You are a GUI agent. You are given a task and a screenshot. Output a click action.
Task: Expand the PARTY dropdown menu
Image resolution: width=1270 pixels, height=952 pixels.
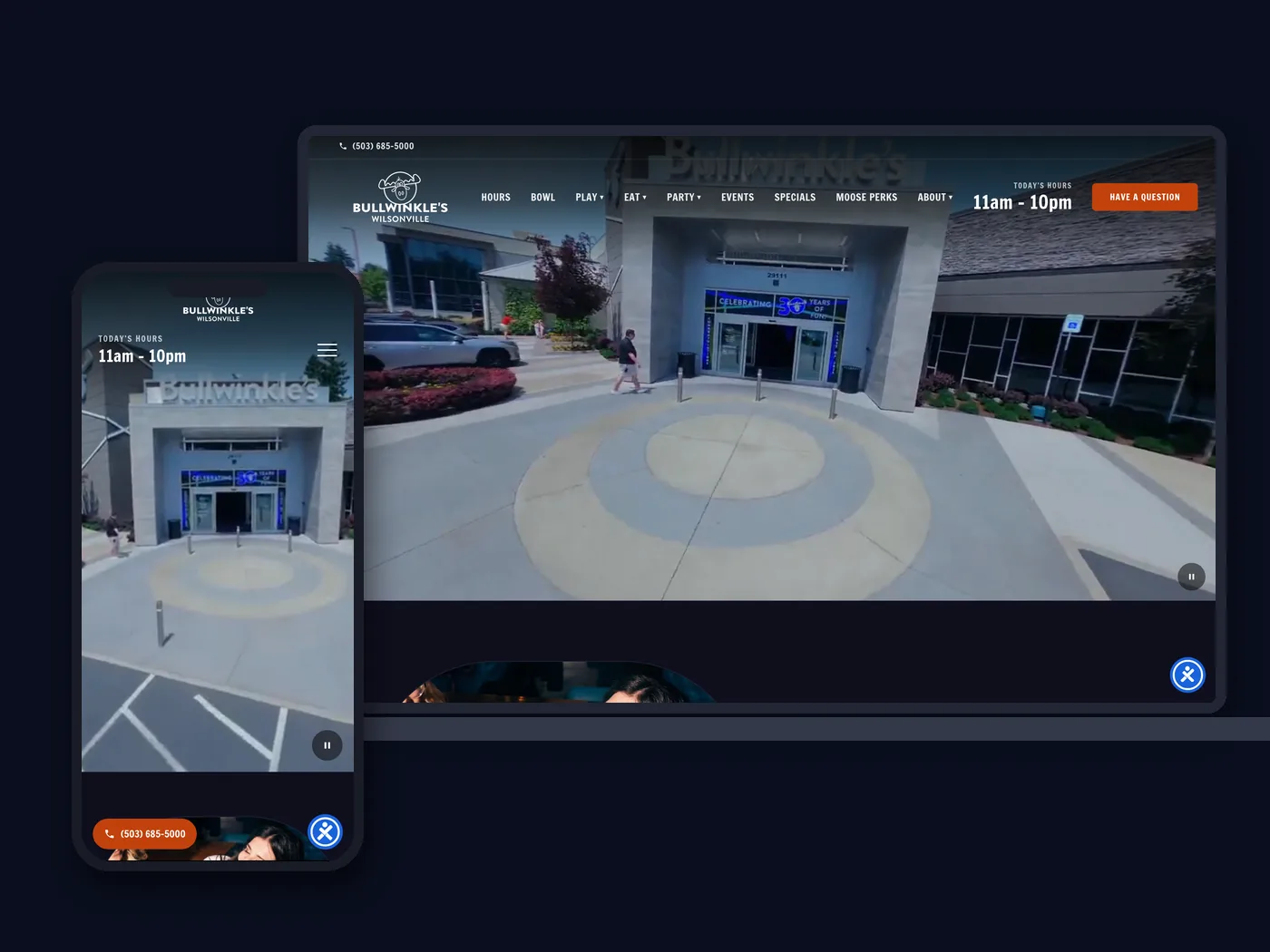(684, 198)
